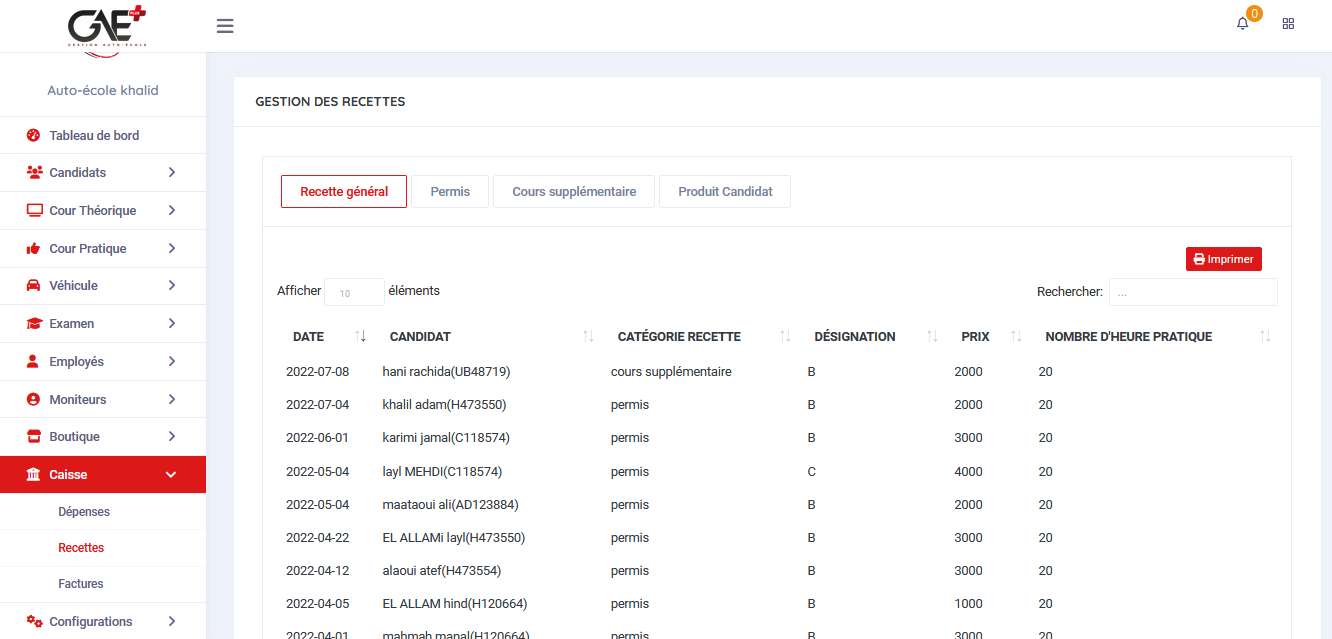This screenshot has width=1332, height=639.
Task: Switch to Produit Candidat tab
Action: click(x=725, y=191)
